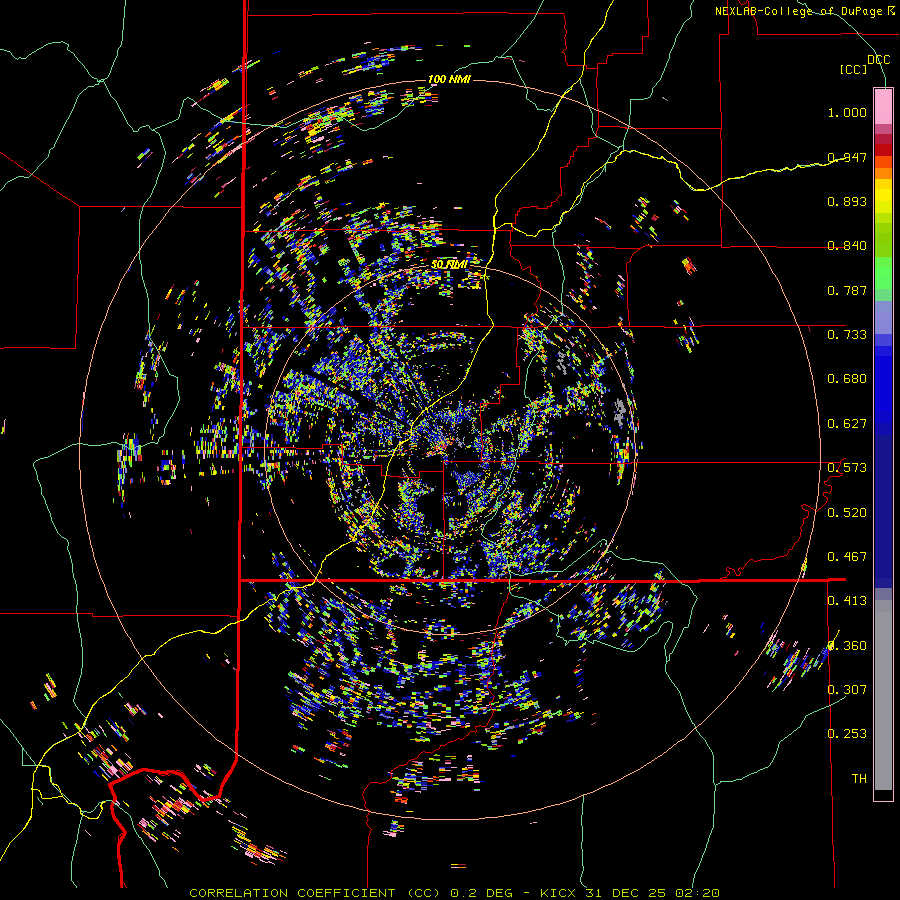Image resolution: width=900 pixels, height=900 pixels.
Task: Select the 0.307 color scale value
Action: tap(847, 690)
